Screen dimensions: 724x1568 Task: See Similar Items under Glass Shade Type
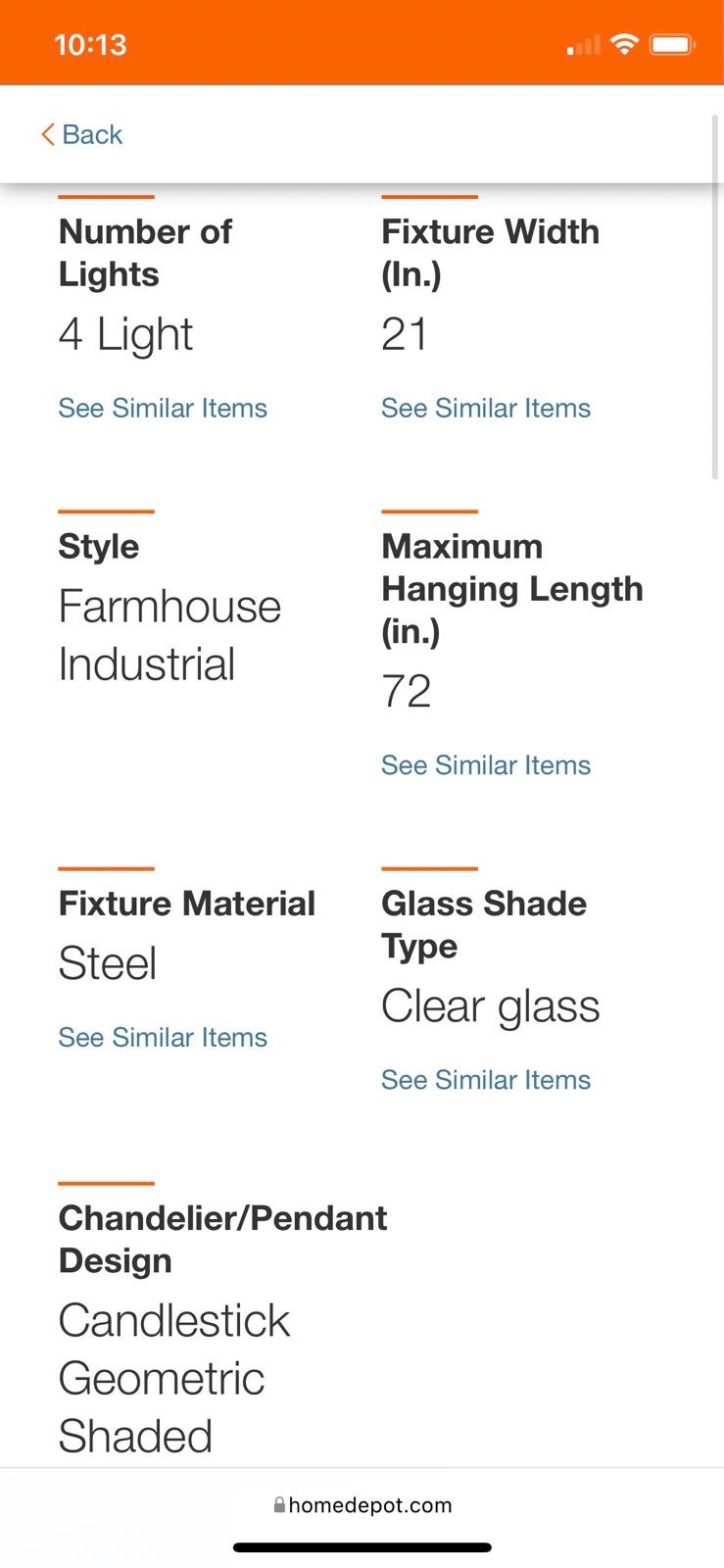pyautogui.click(x=486, y=1079)
